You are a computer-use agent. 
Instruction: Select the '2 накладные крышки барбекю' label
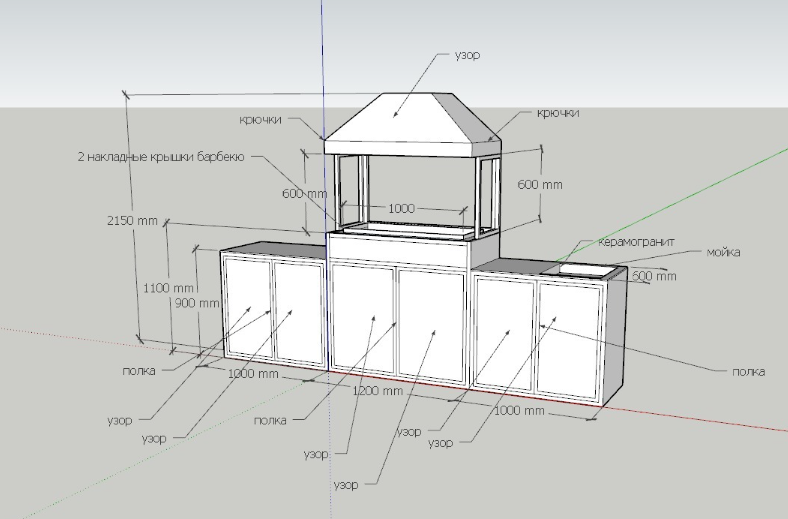[x=161, y=157]
